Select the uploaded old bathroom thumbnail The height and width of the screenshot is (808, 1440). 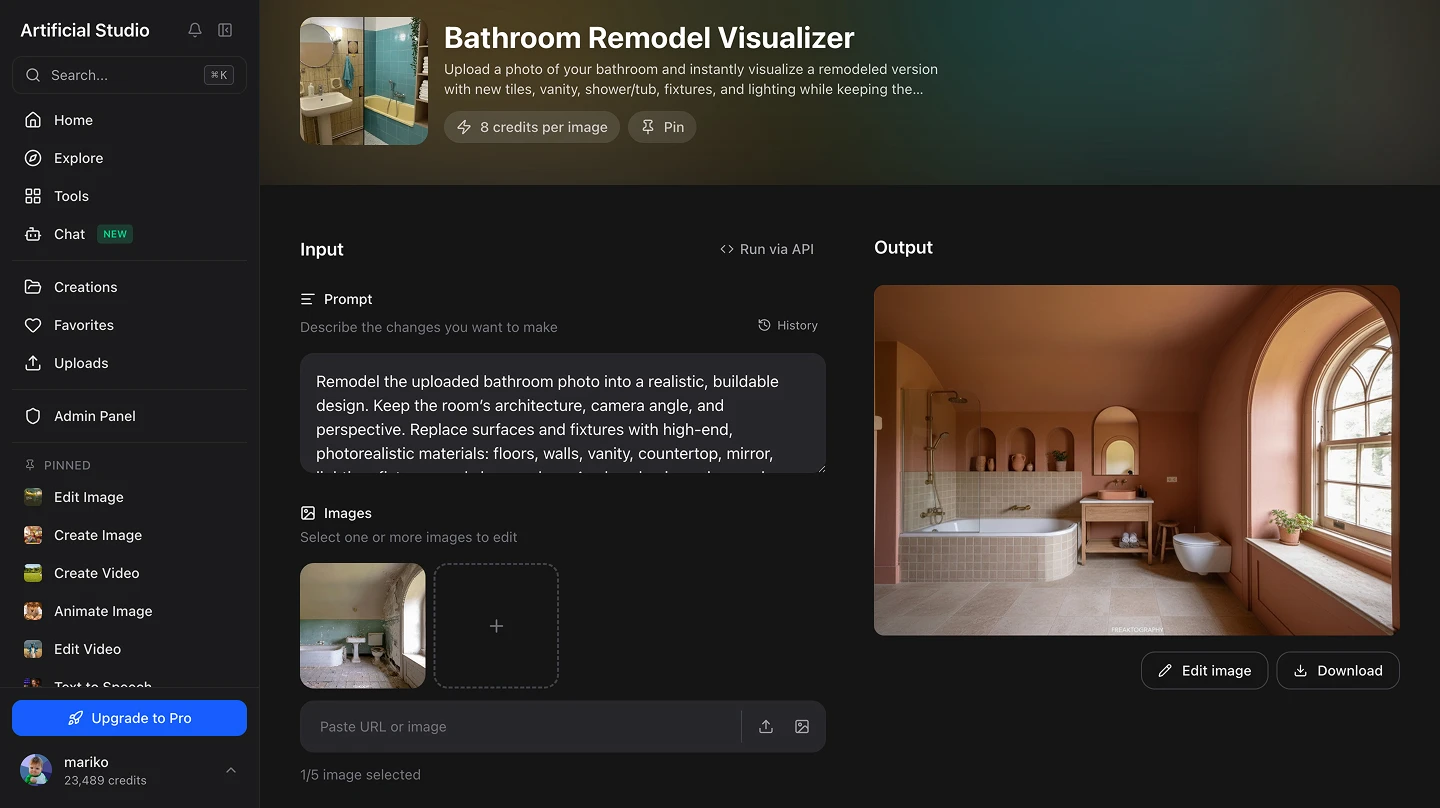click(x=363, y=626)
